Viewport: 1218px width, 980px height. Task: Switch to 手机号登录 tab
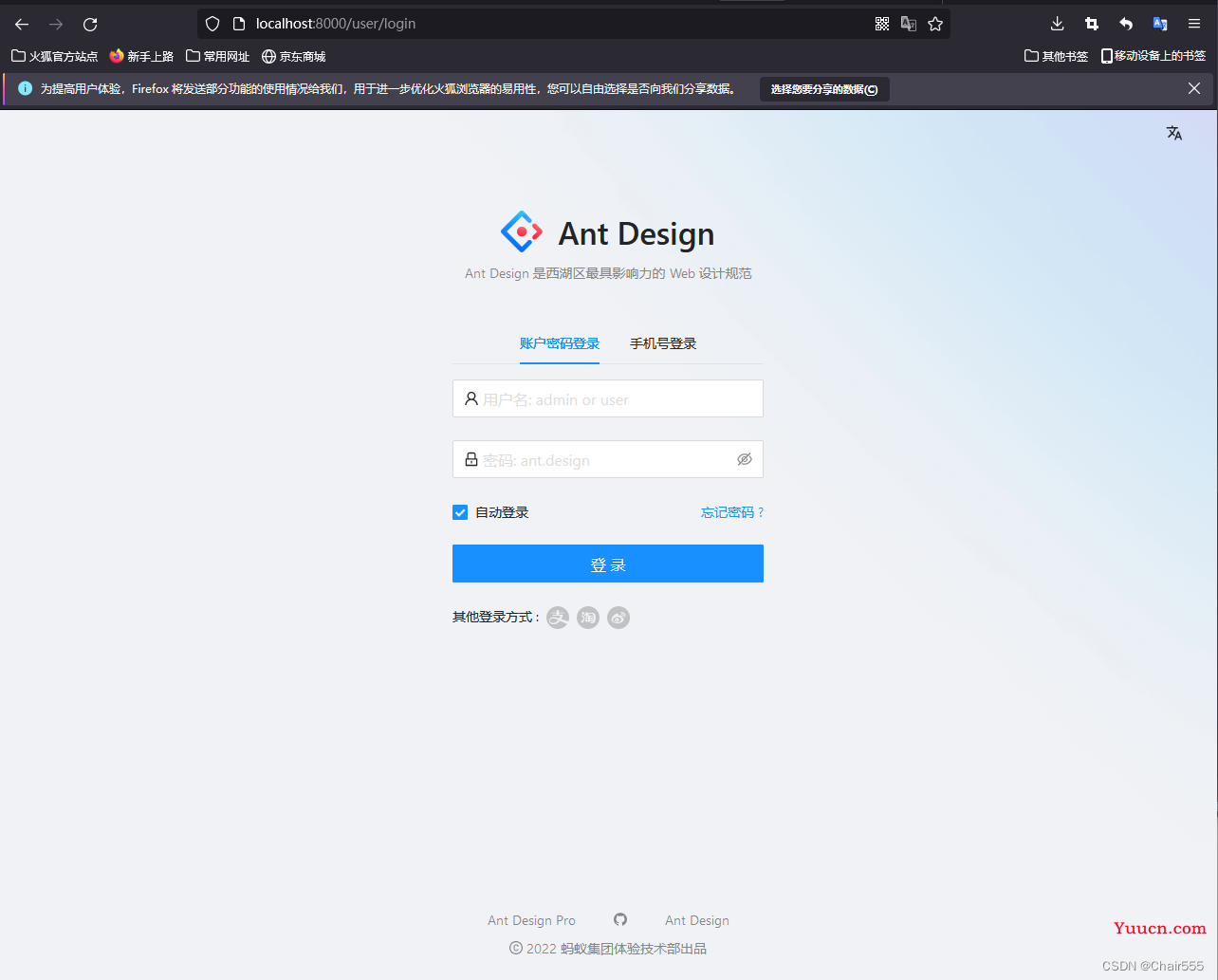[663, 343]
